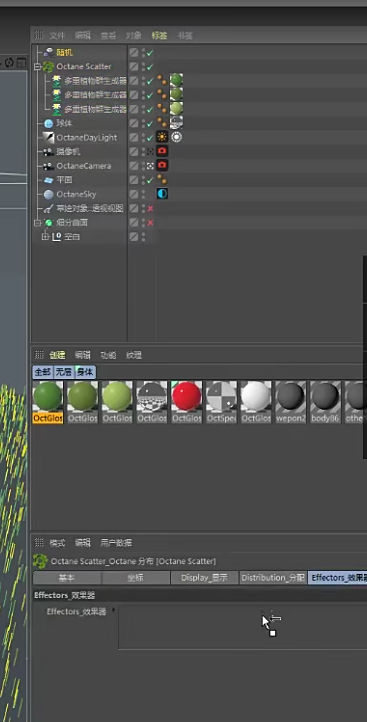This screenshot has height=722, width=367.
Task: Select the checkered material tag on 球体
Action: (x=176, y=122)
